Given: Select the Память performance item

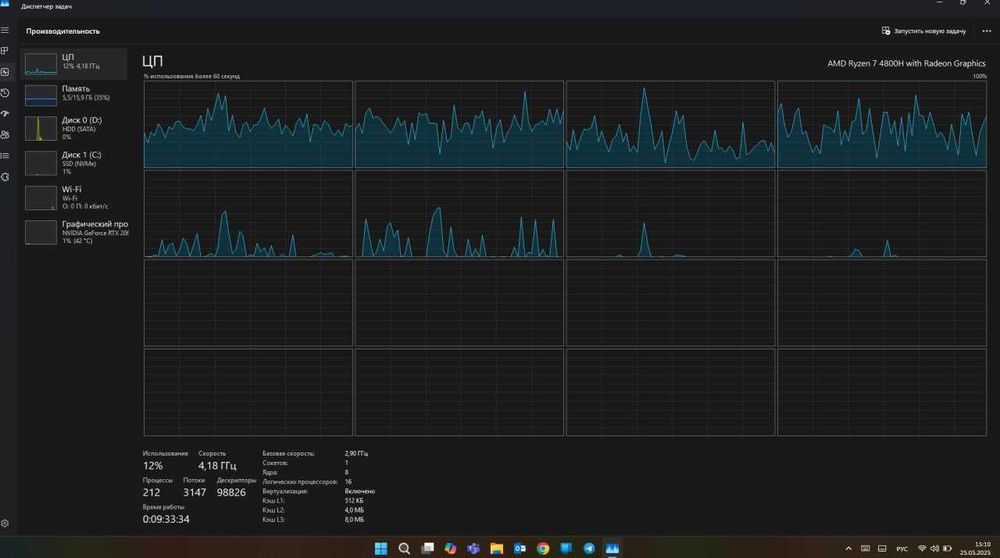Looking at the screenshot, I should point(75,94).
